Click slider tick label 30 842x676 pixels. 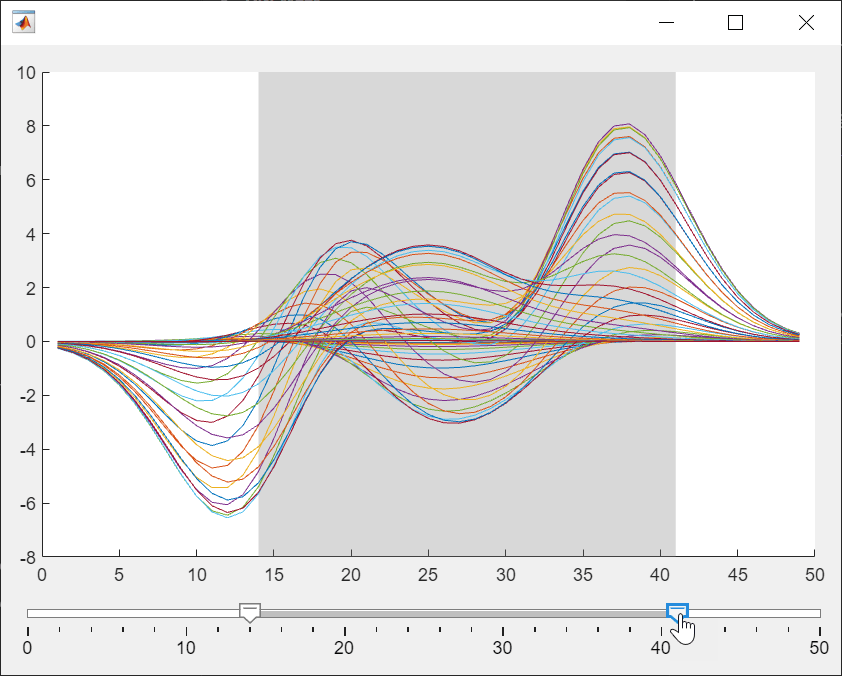click(502, 648)
